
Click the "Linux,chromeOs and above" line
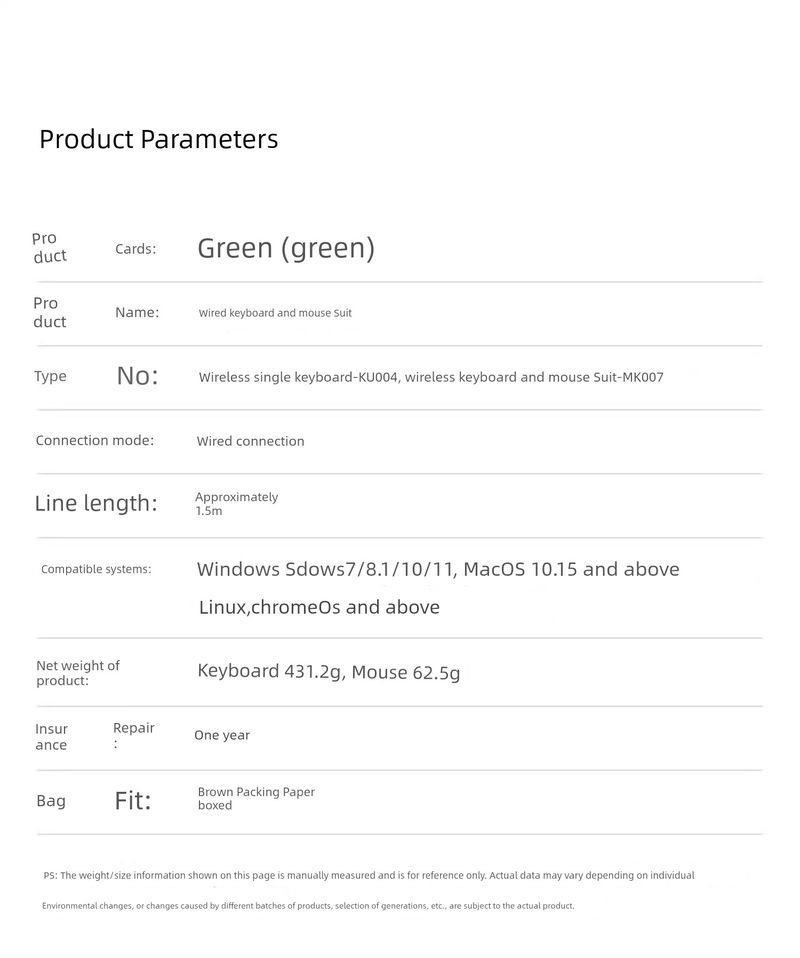[319, 607]
